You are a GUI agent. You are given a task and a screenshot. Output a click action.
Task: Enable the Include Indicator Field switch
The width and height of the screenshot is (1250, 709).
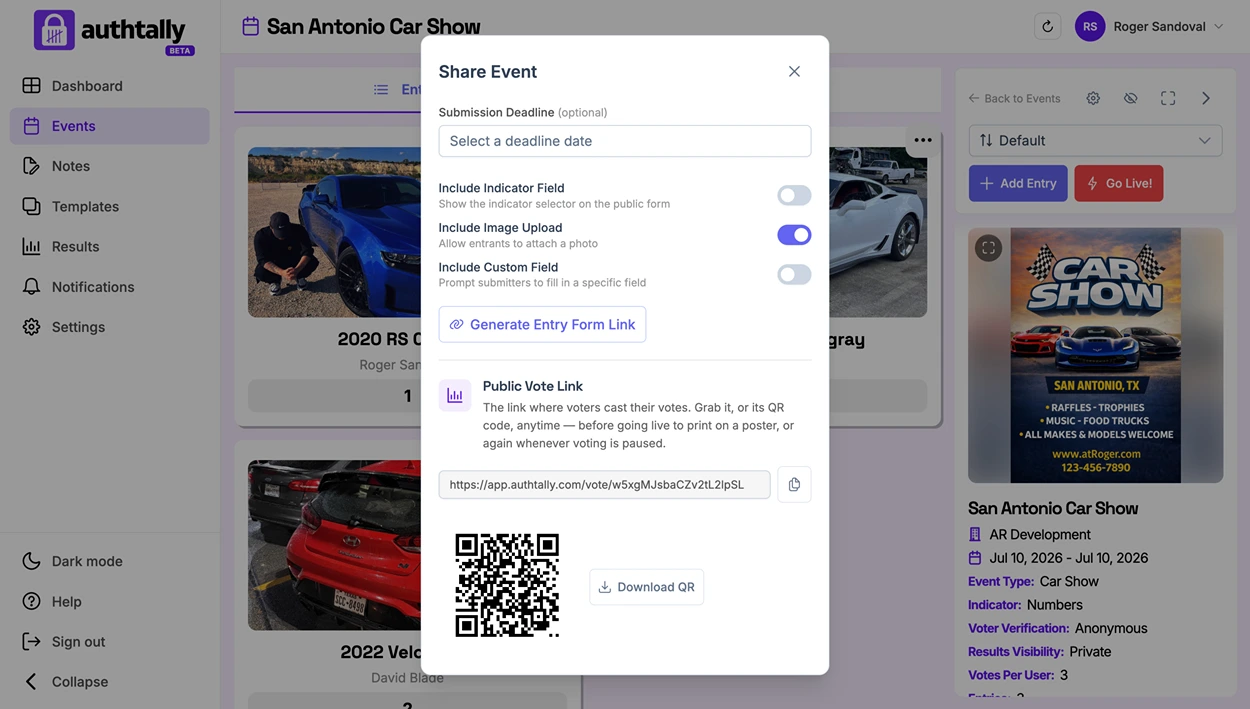pyautogui.click(x=794, y=195)
